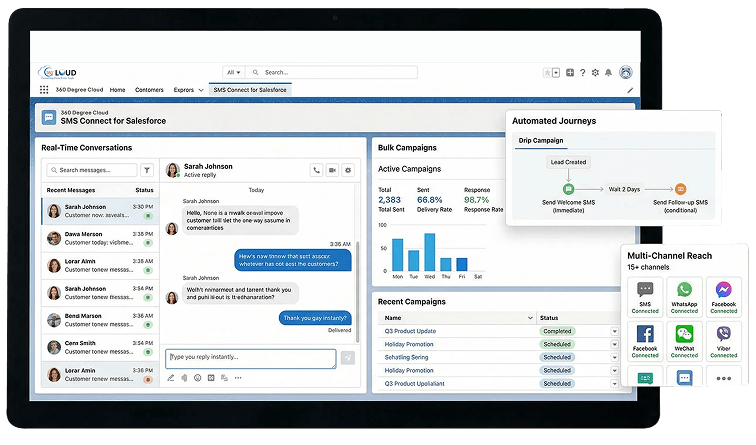Image resolution: width=756 pixels, height=445 pixels.
Task: Click the send paper plane button
Action: 348,358
